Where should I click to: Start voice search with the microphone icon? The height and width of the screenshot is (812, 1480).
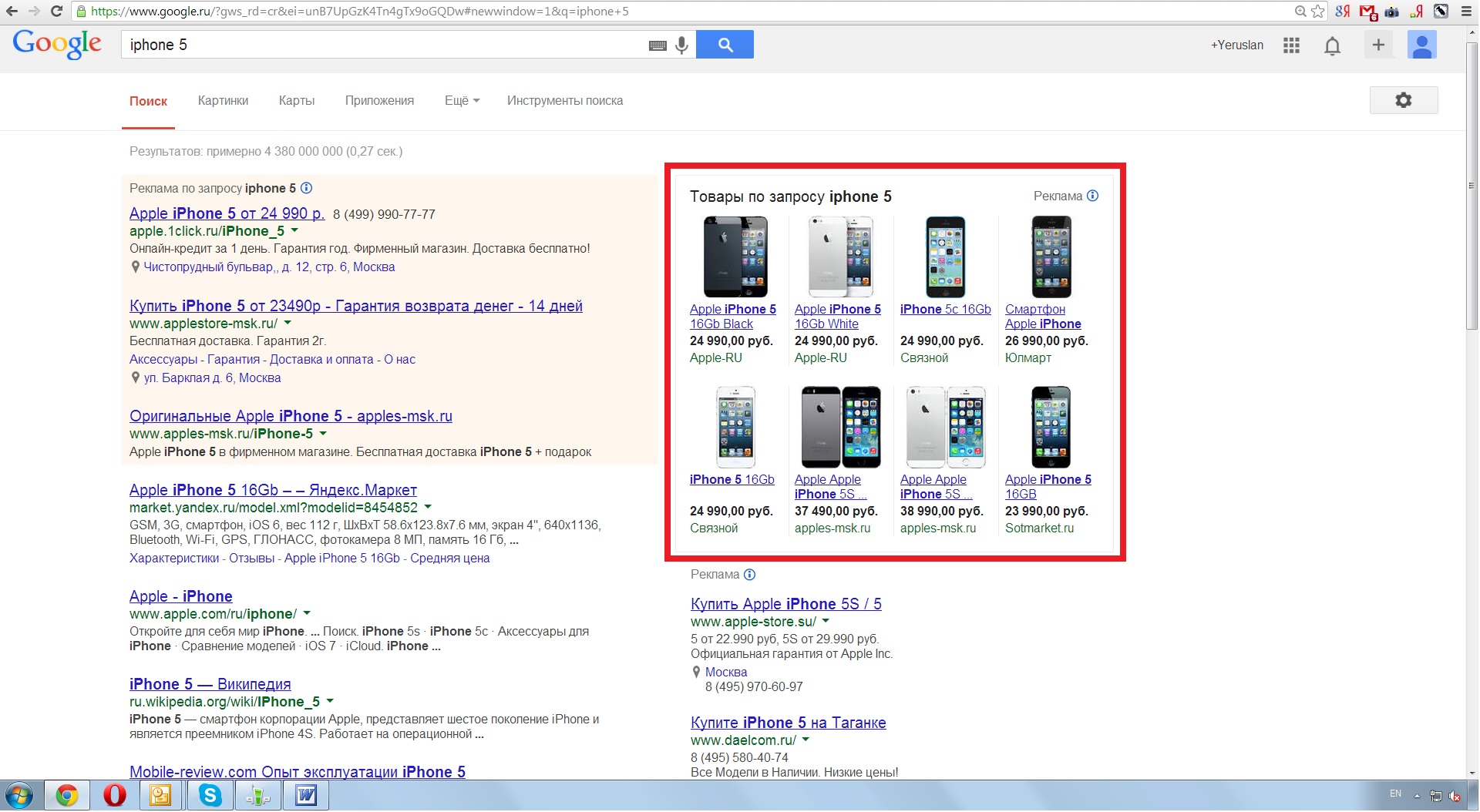(x=681, y=45)
